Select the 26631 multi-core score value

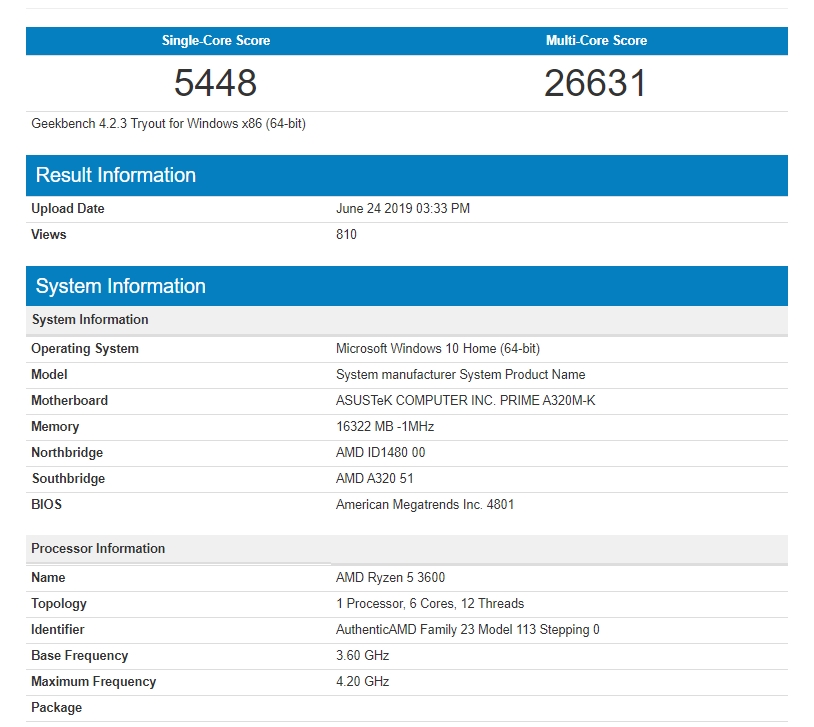tap(596, 83)
